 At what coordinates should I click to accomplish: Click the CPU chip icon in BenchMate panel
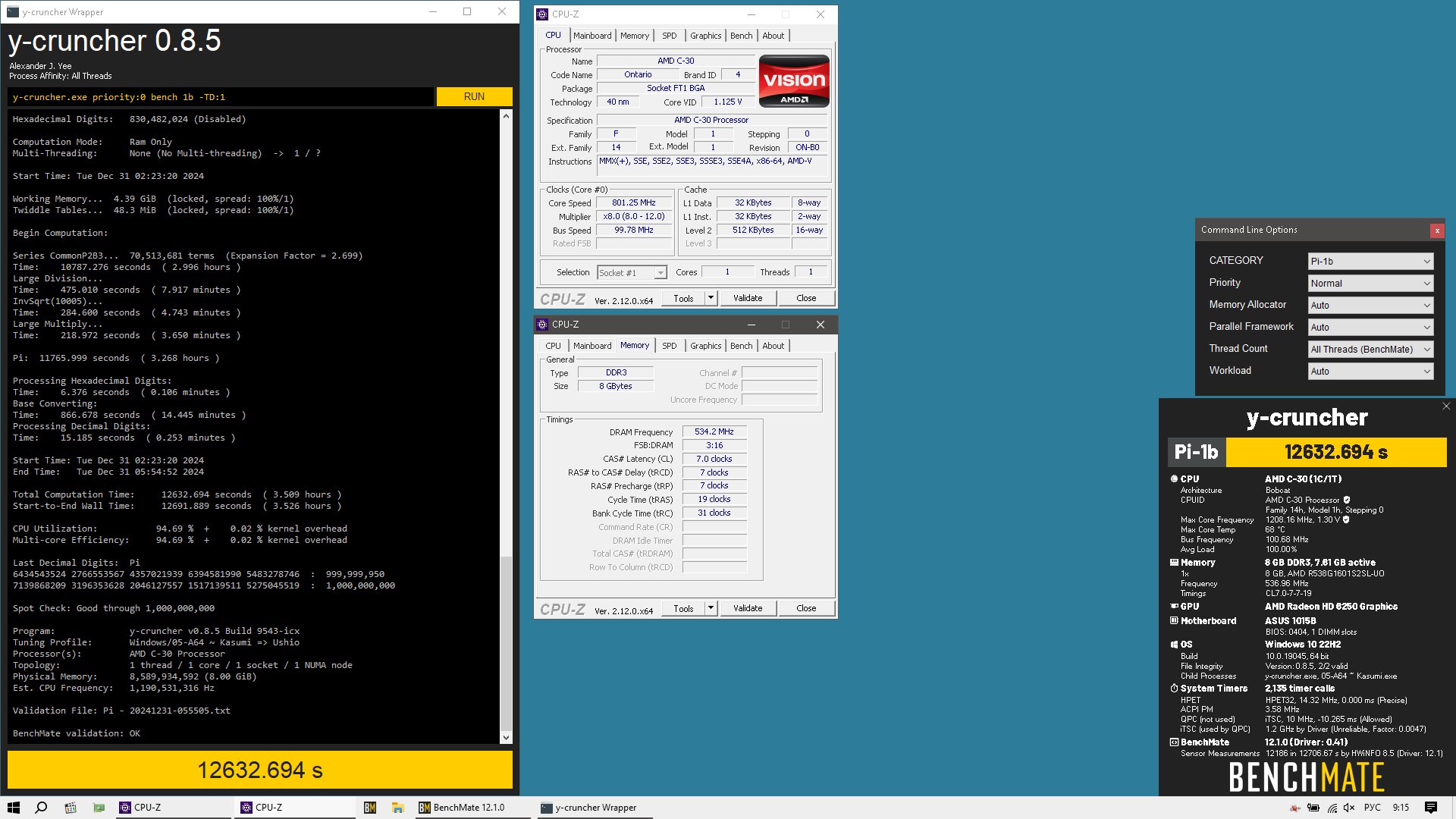[1174, 479]
